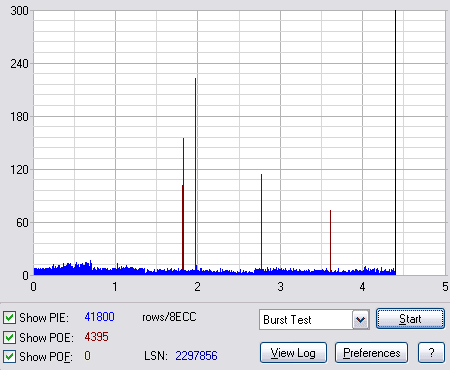Open the View Log button
Viewport: 450px width, 370px height.
tap(293, 353)
